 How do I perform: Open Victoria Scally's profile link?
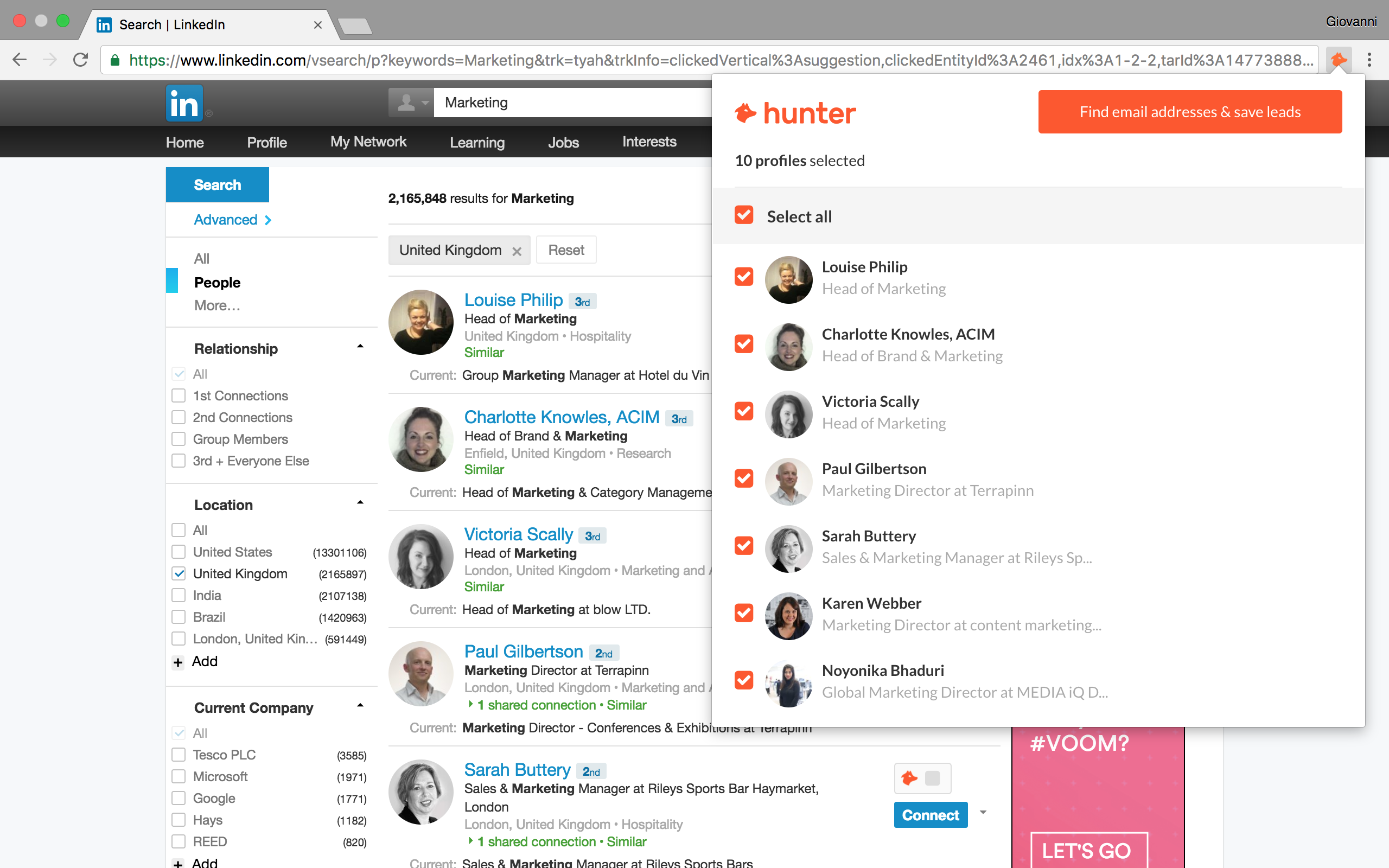click(518, 534)
